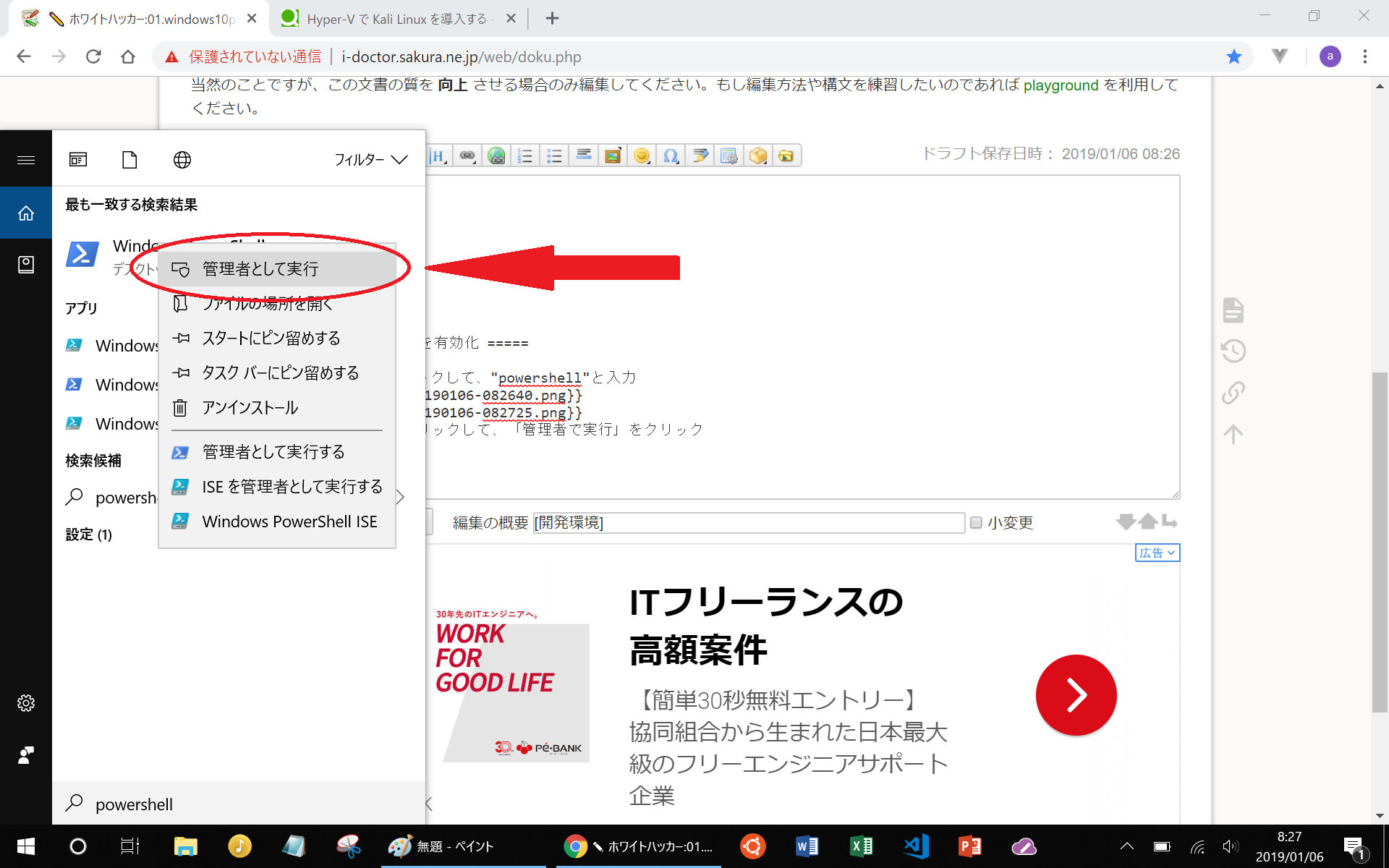
Task: Click the 編集の概要 summary input field
Action: click(749, 522)
